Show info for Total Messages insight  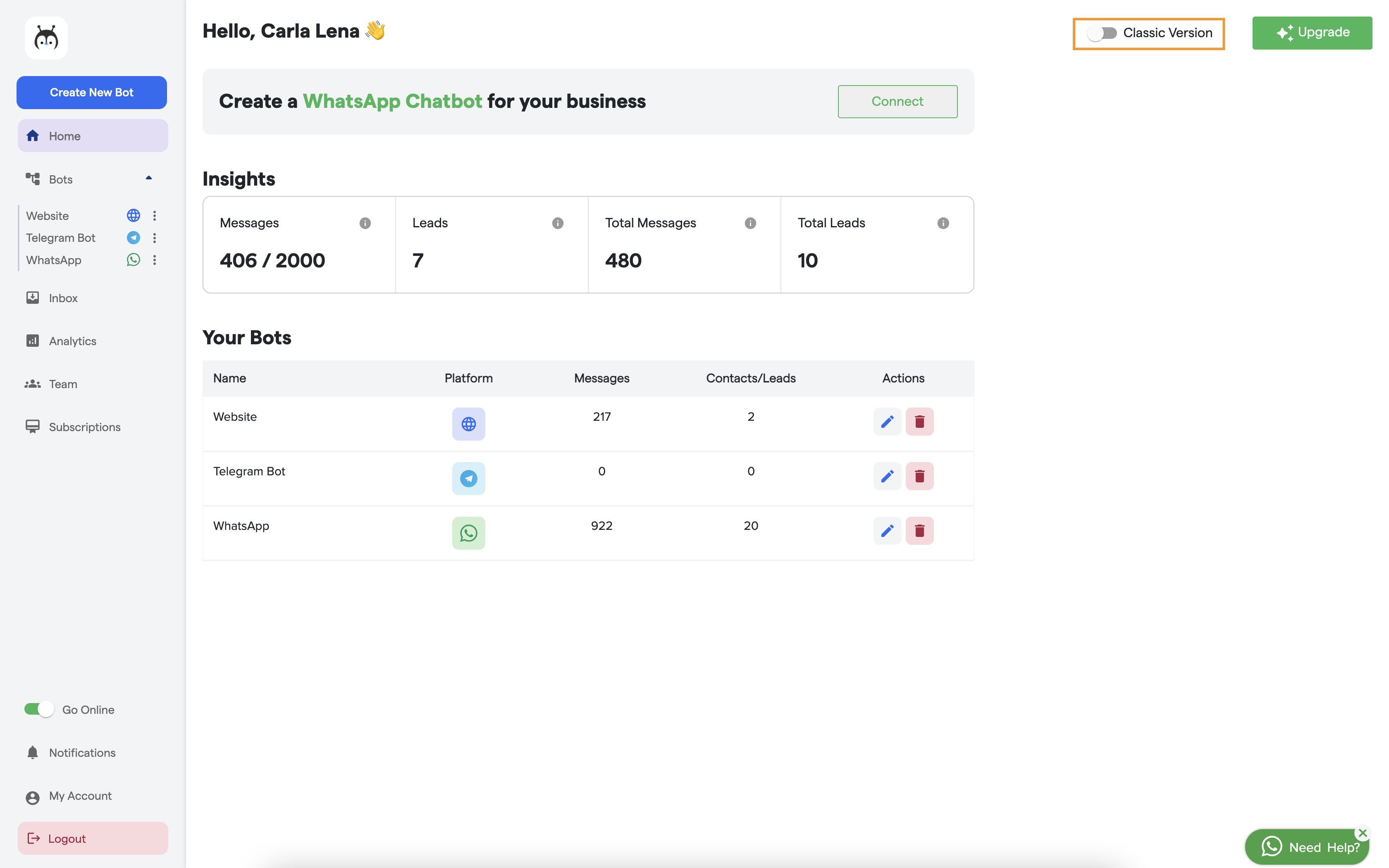click(750, 223)
